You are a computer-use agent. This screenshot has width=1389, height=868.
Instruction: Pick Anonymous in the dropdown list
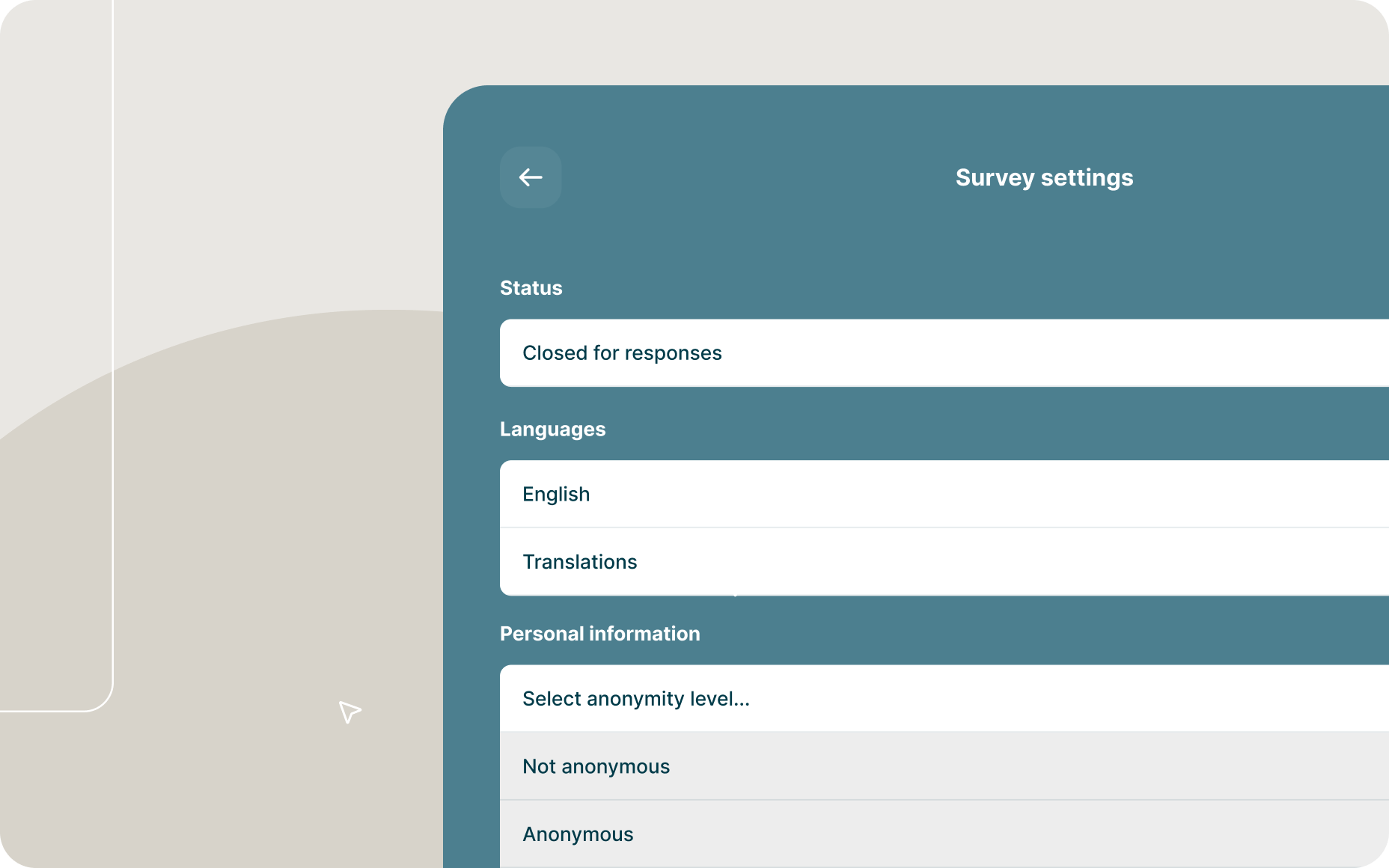pos(579,834)
